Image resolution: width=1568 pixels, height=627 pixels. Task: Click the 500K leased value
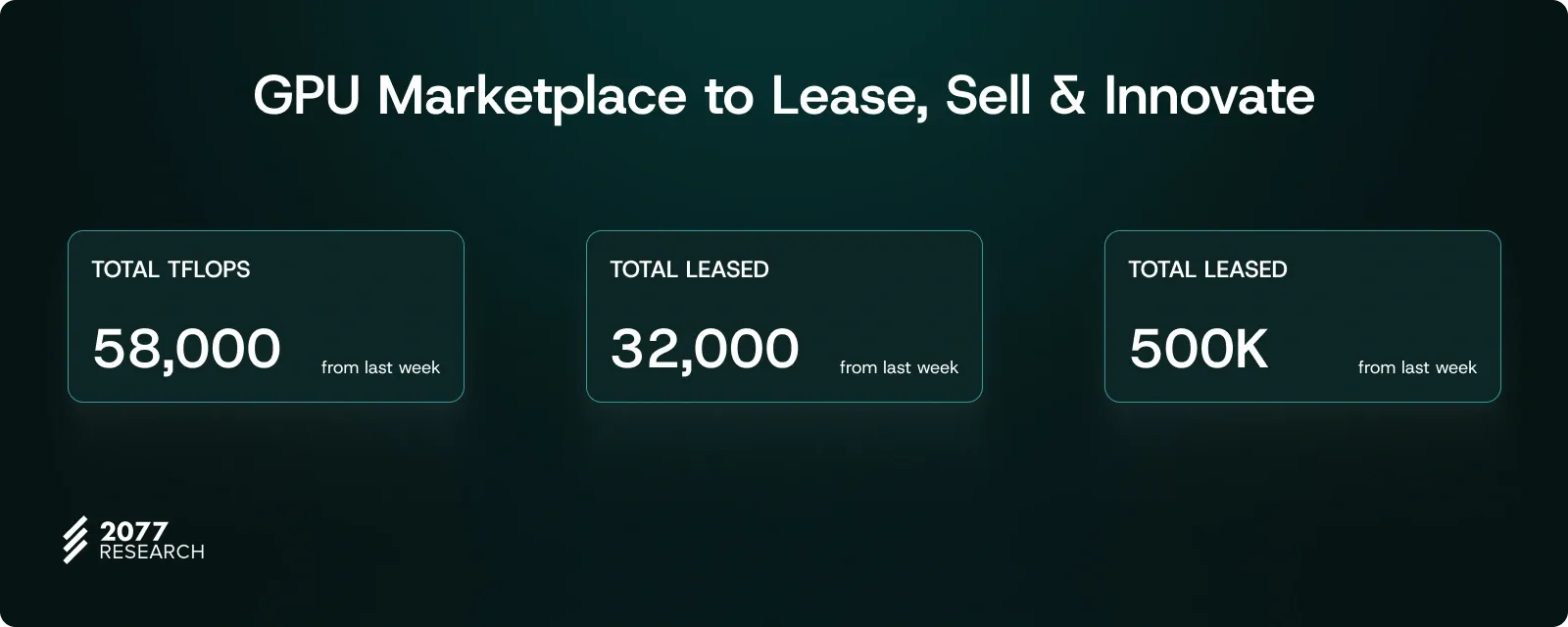(1199, 349)
